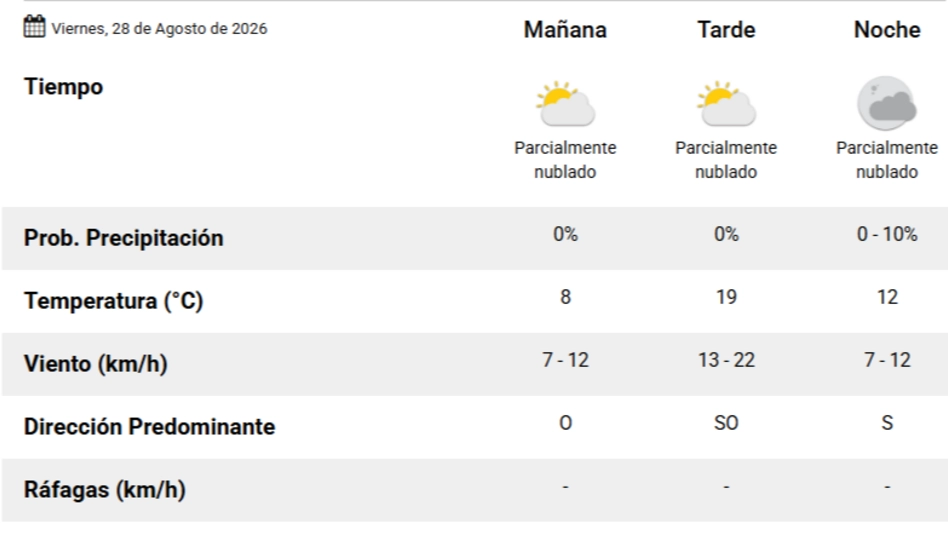The image size is (948, 535).
Task: Select the Tarde column header
Action: 726,30
